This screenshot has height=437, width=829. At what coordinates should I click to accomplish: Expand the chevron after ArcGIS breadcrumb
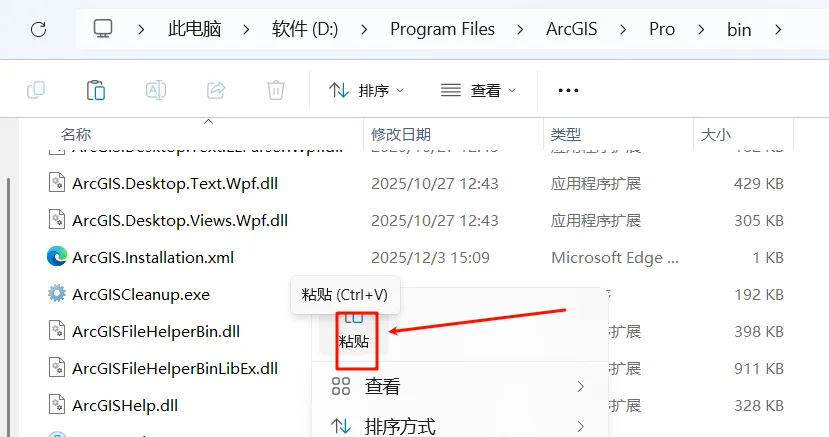[x=623, y=30]
